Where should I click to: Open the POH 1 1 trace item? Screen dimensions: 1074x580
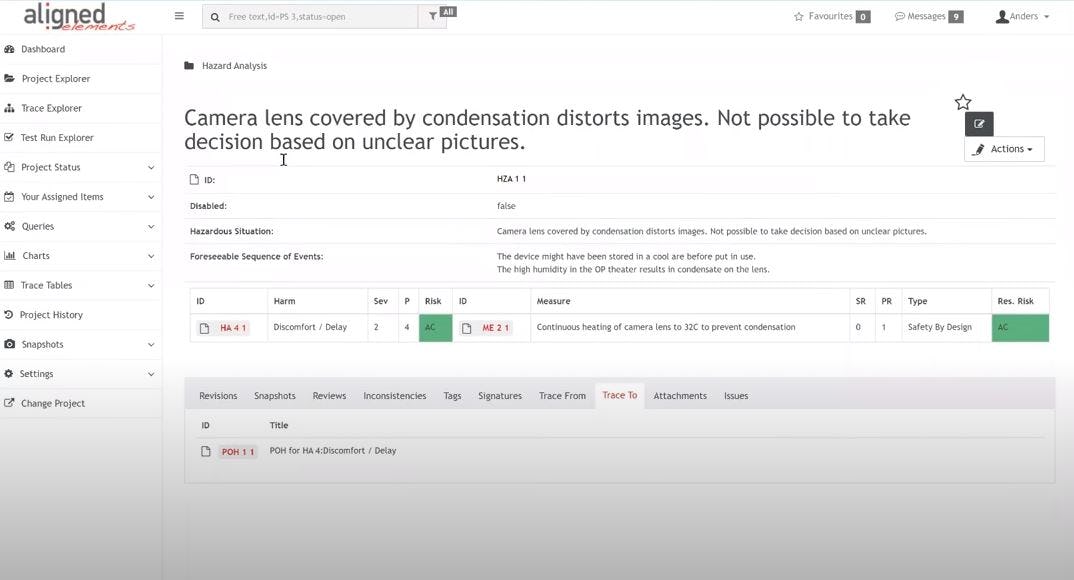pyautogui.click(x=237, y=451)
